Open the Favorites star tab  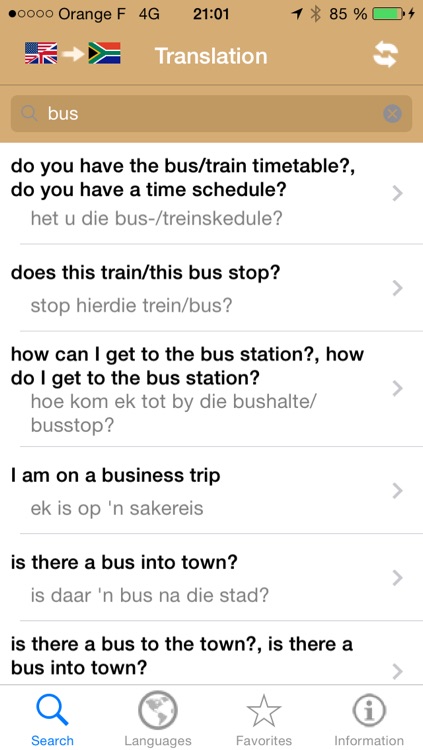(264, 718)
